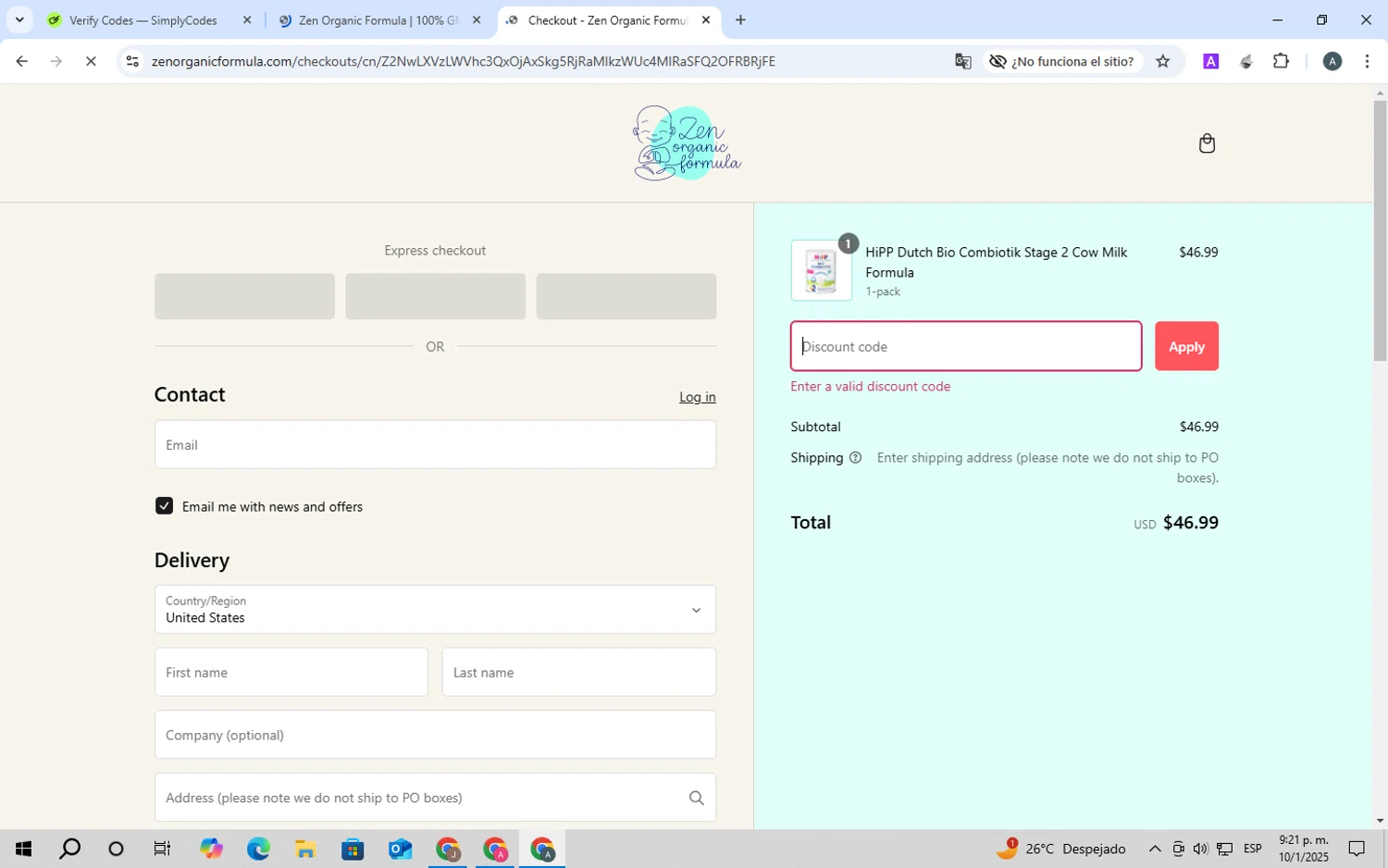
Task: Focus the Email input field
Action: (435, 444)
